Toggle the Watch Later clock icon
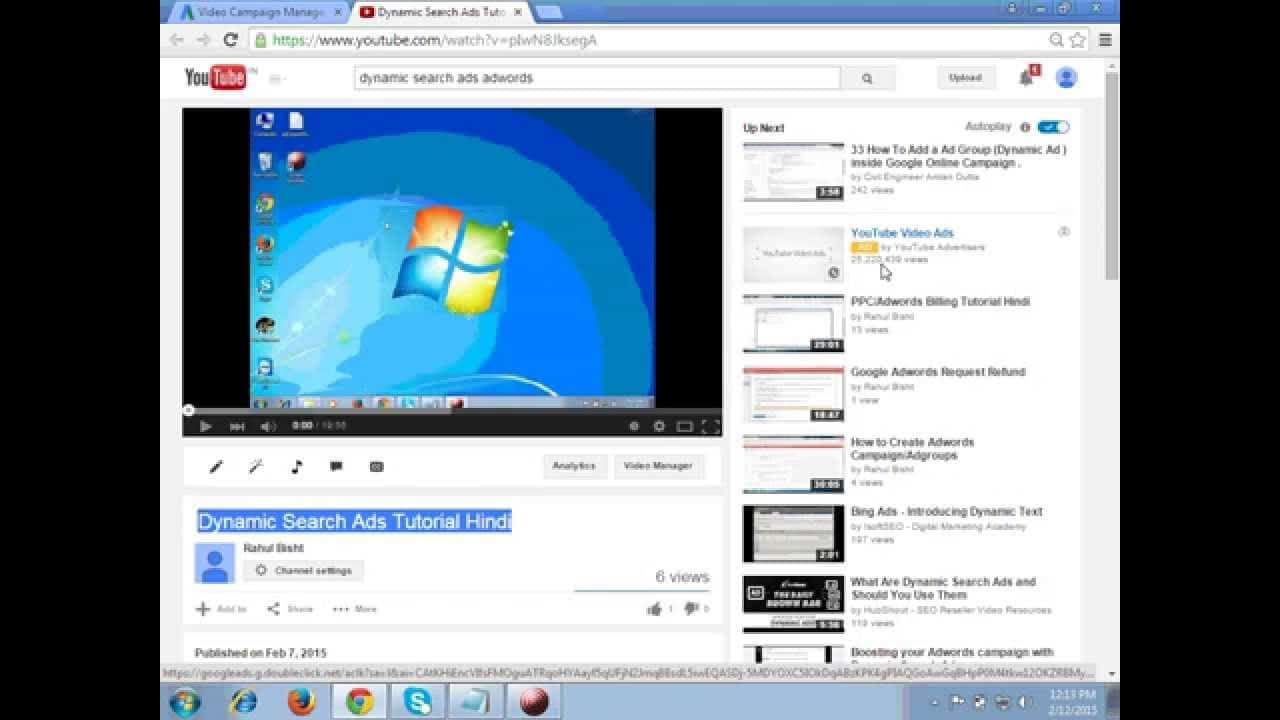Image resolution: width=1280 pixels, height=720 pixels. [634, 426]
